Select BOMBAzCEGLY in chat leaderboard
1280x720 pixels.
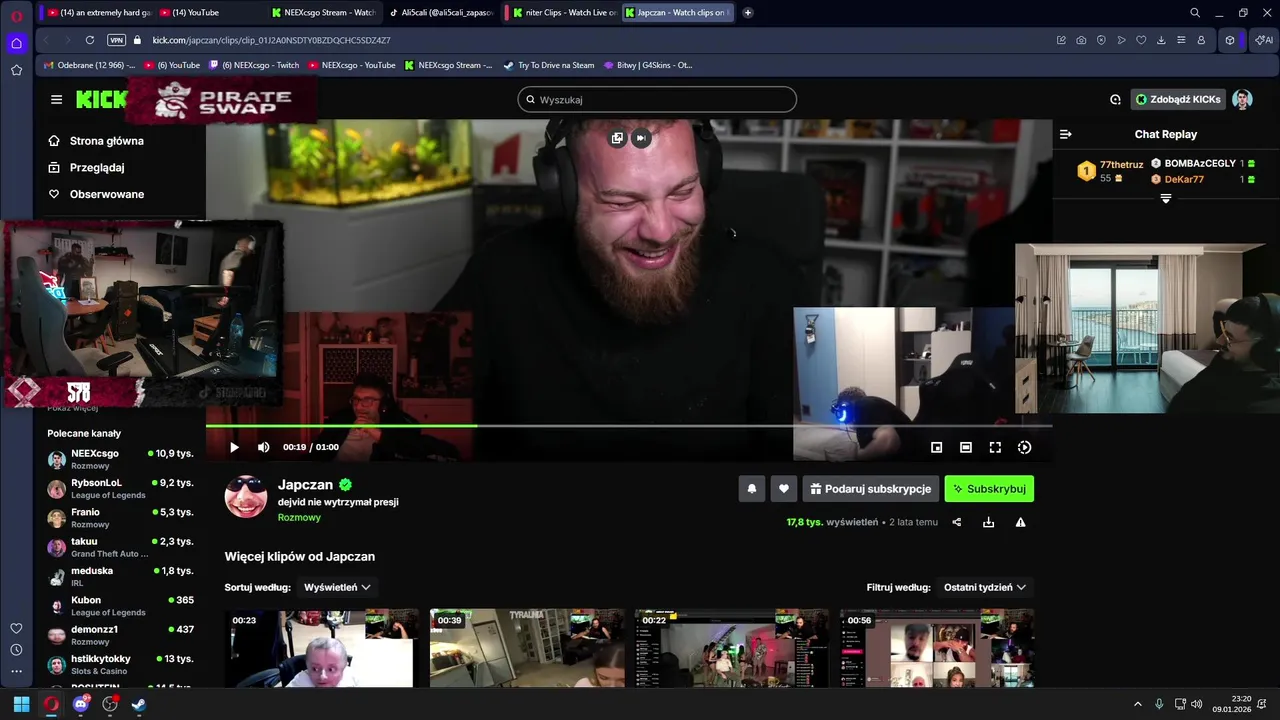pyautogui.click(x=1200, y=163)
